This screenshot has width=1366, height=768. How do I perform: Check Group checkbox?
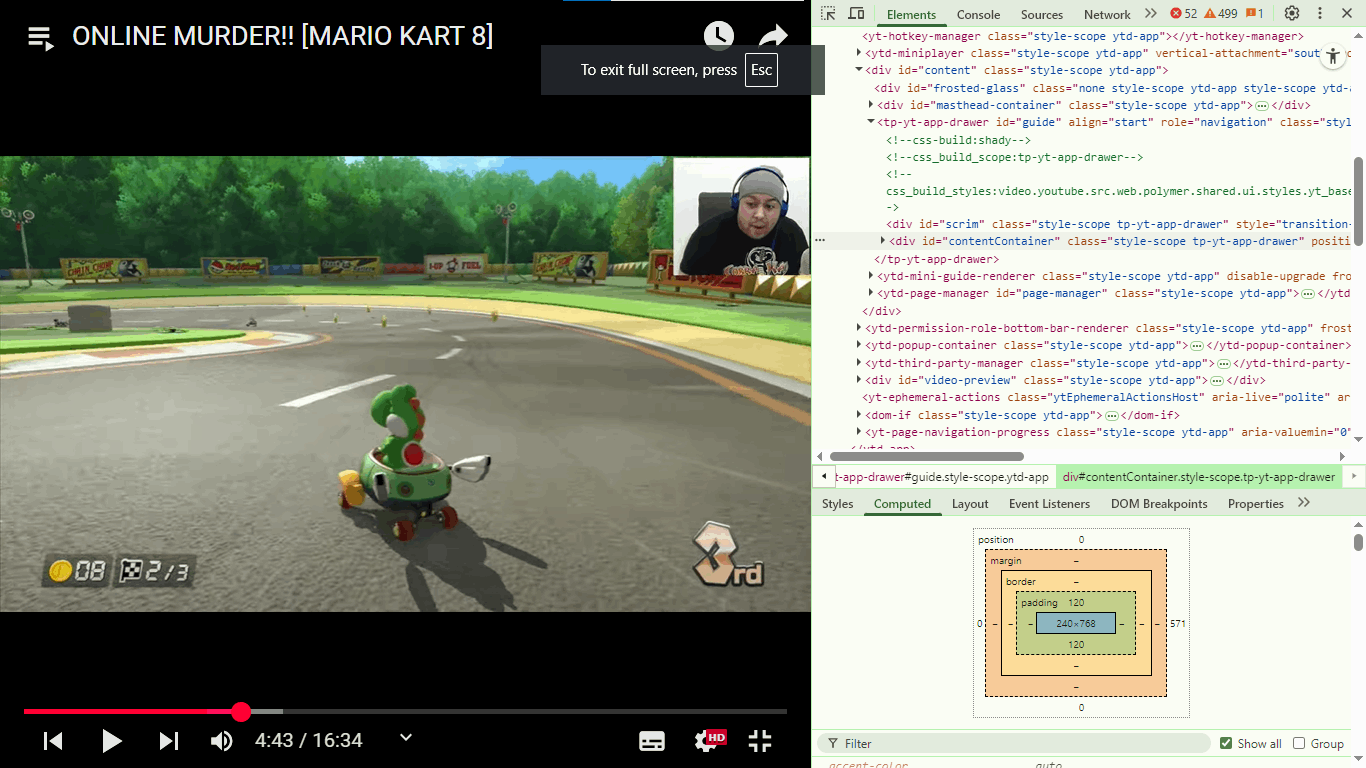point(1299,743)
